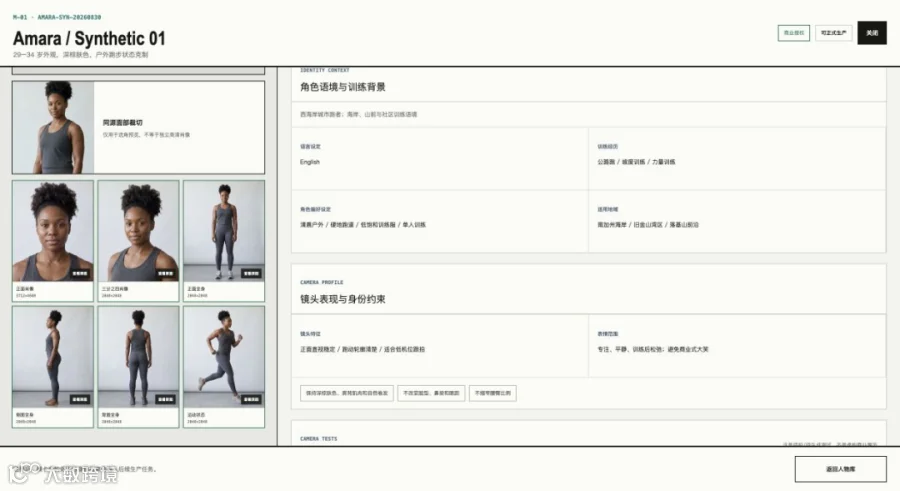900x491 pixels.
Task: Click the 同源面部裁切 card title text
Action: [x=122, y=122]
